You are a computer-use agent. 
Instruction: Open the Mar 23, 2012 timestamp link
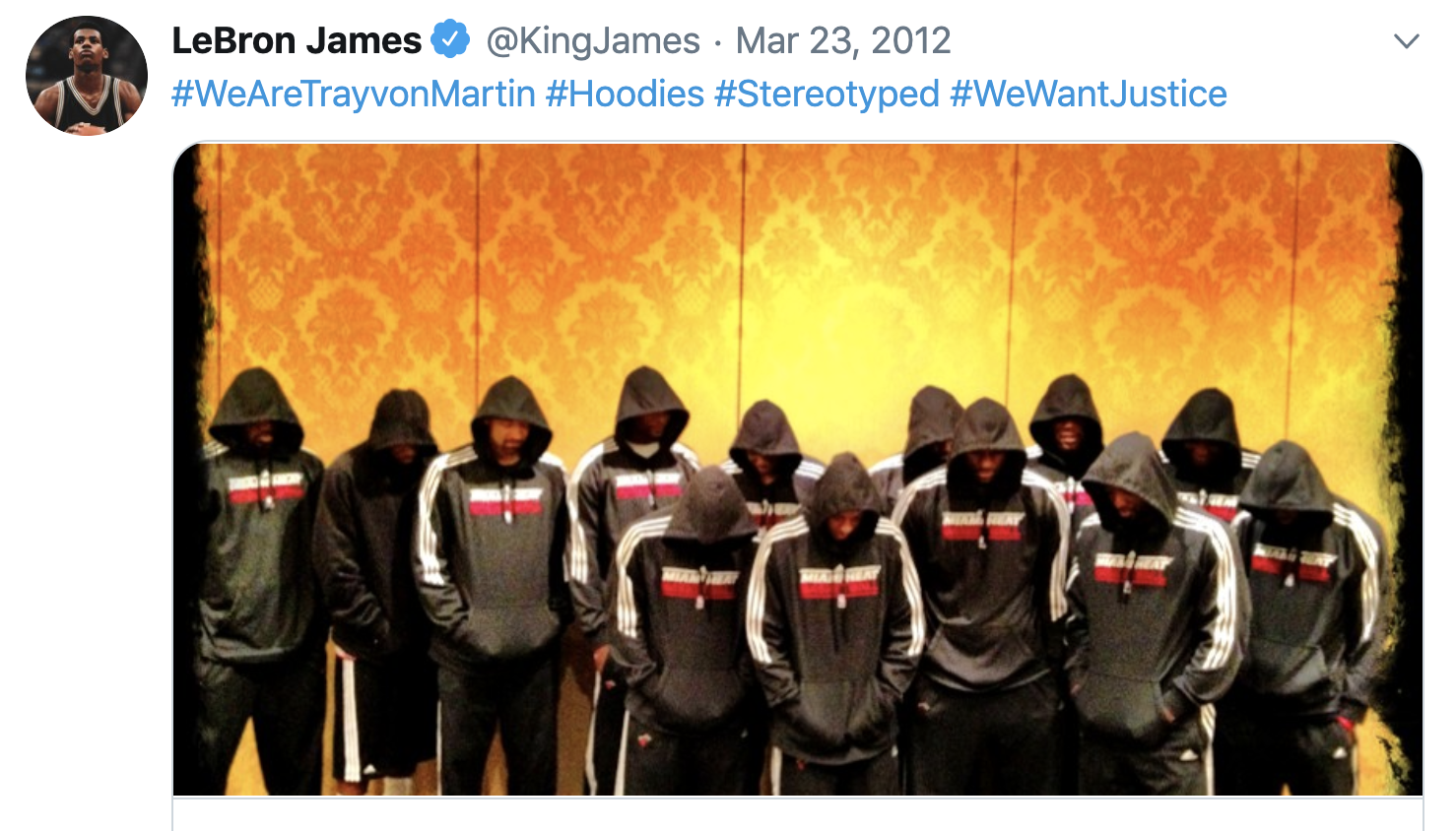(x=843, y=40)
